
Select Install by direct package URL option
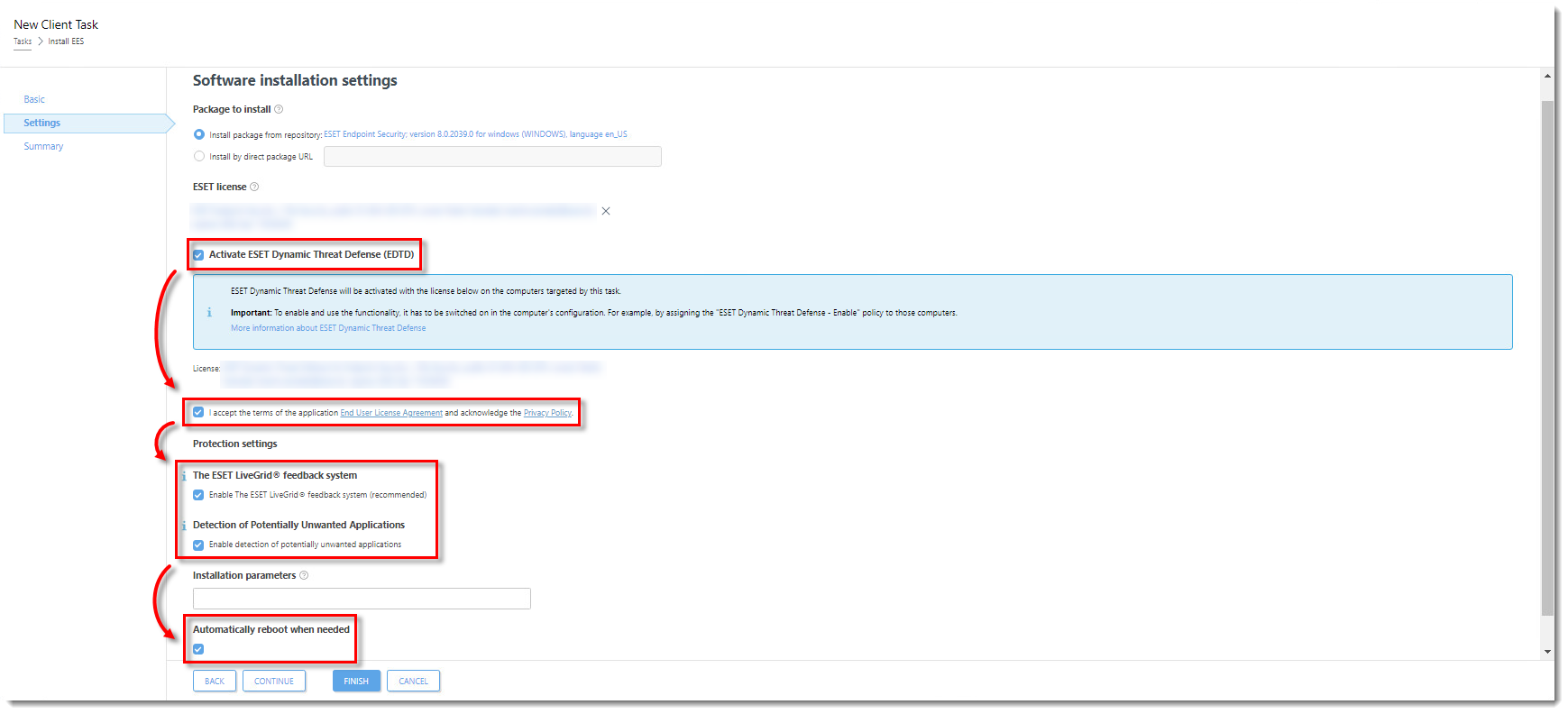pos(199,156)
